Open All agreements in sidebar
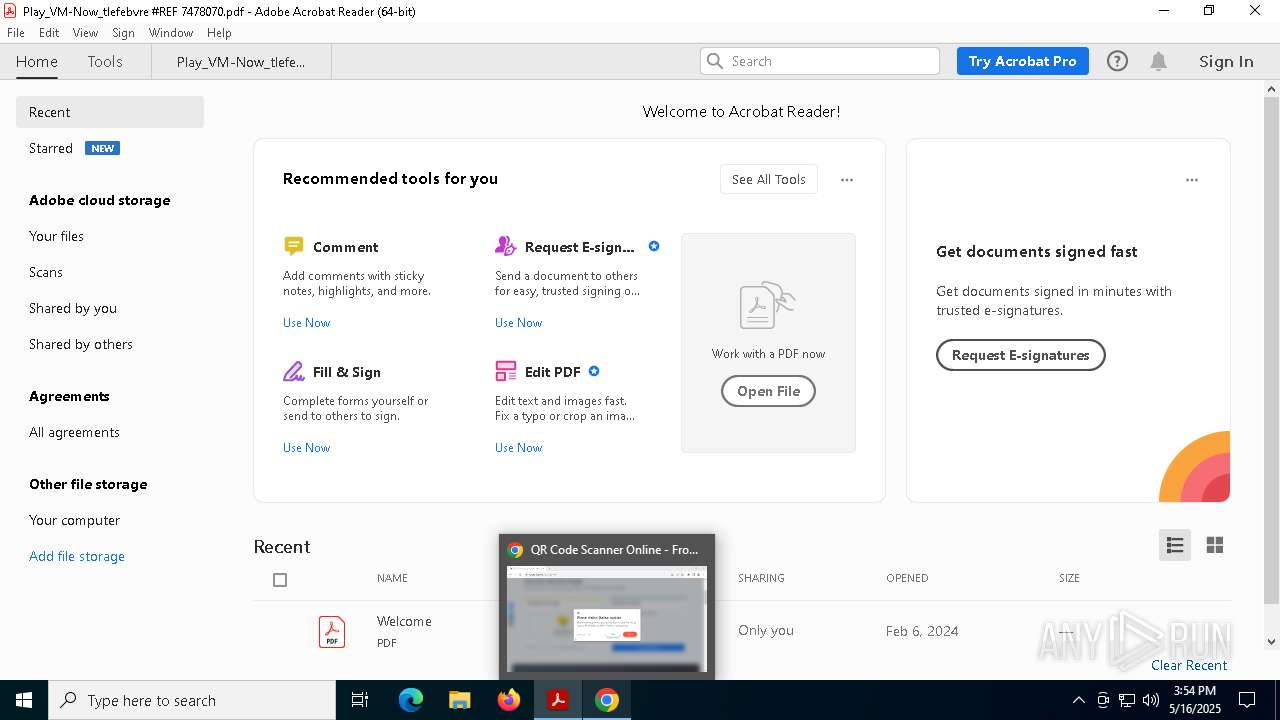 pos(74,432)
